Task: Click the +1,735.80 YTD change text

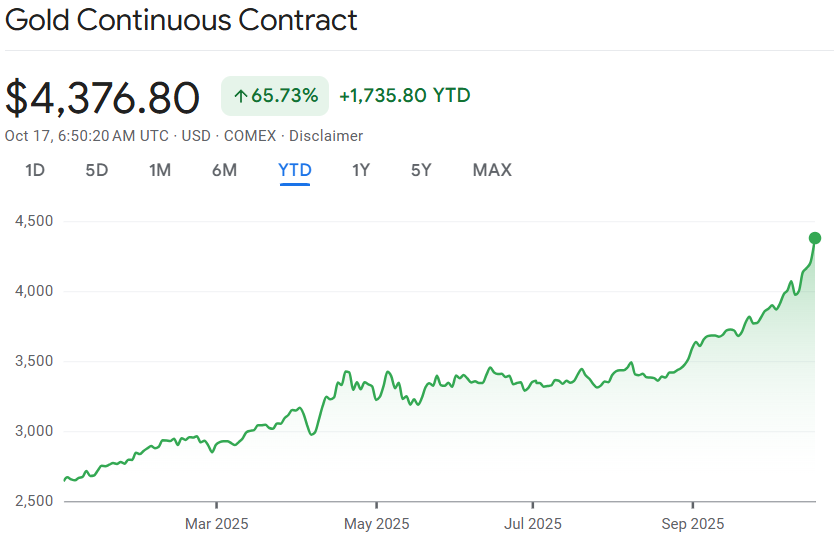Action: [x=405, y=96]
